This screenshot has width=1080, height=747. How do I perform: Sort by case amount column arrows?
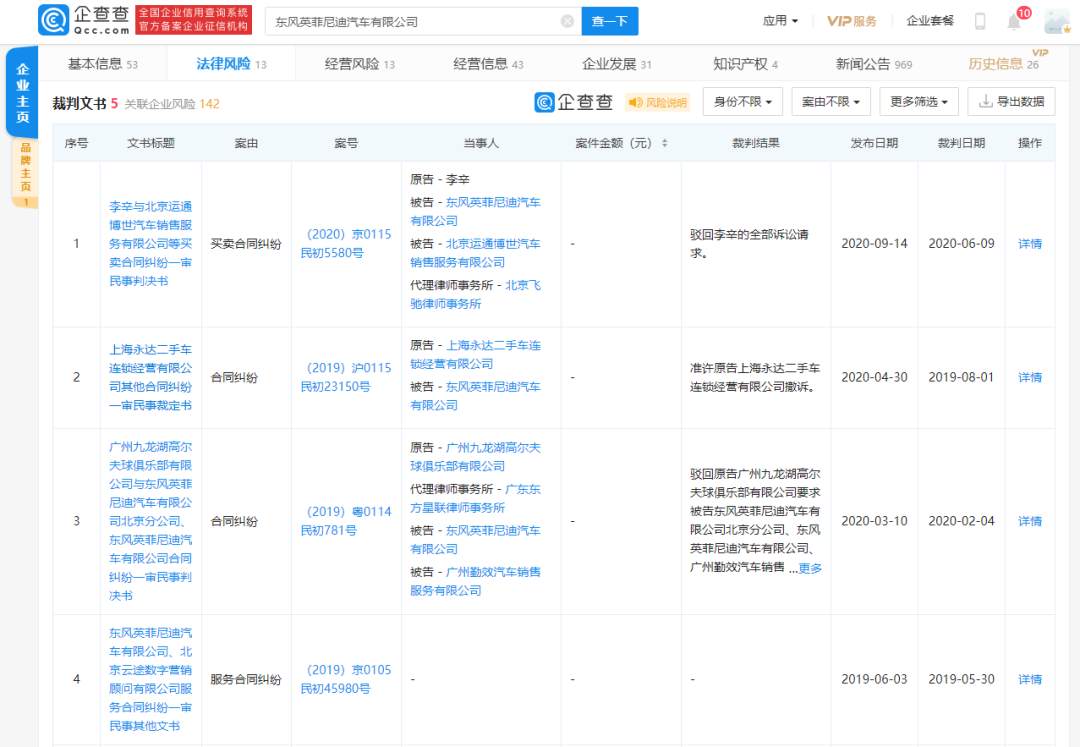click(665, 143)
